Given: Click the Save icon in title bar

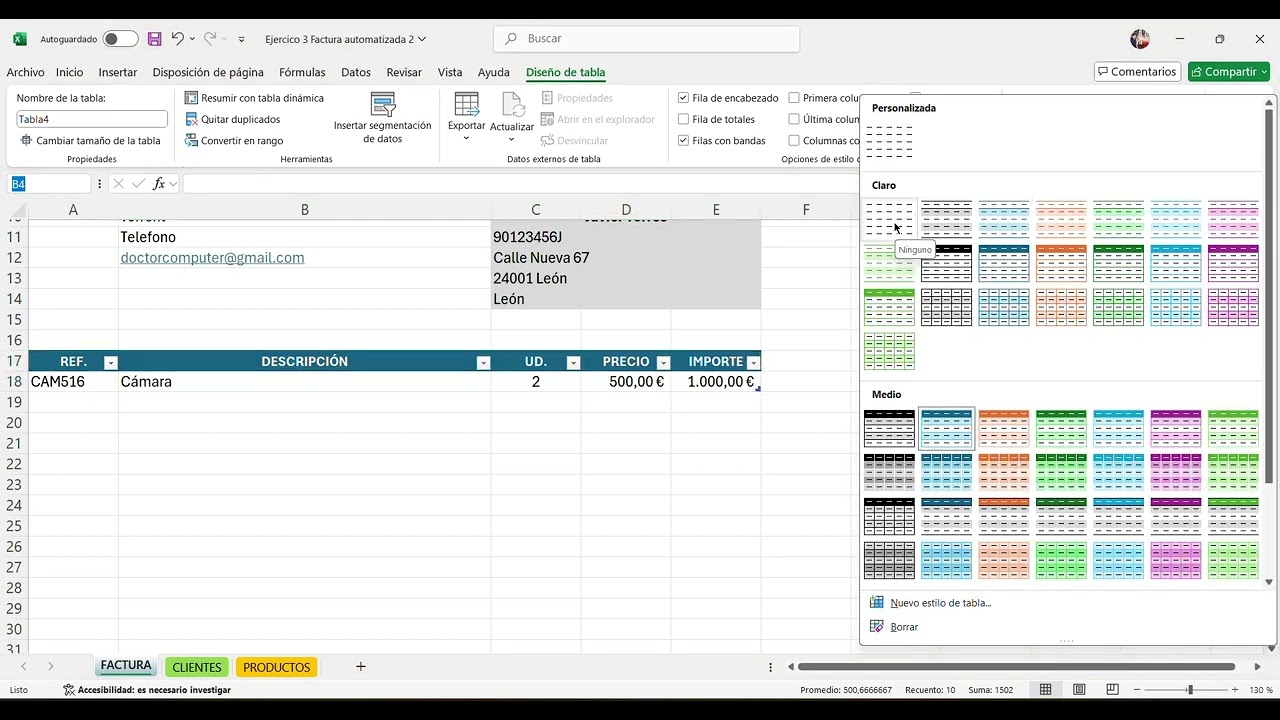Looking at the screenshot, I should [x=154, y=39].
